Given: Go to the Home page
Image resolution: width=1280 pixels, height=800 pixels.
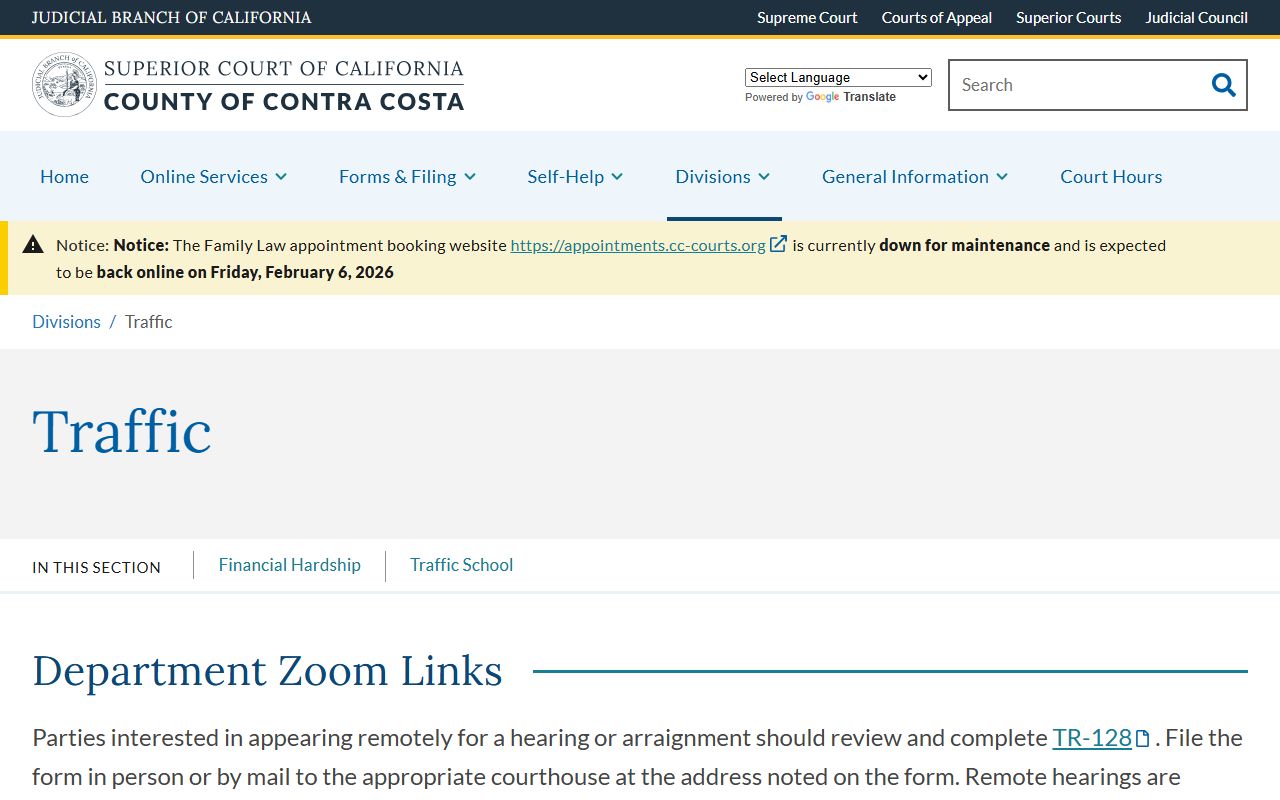Looking at the screenshot, I should (x=64, y=176).
